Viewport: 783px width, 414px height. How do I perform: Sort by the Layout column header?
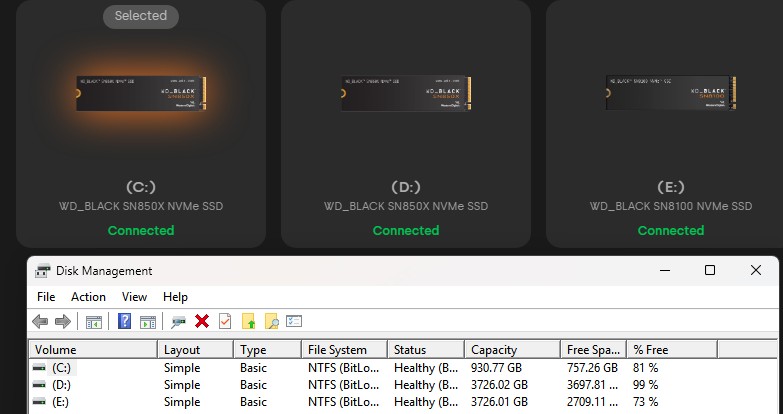pos(196,350)
